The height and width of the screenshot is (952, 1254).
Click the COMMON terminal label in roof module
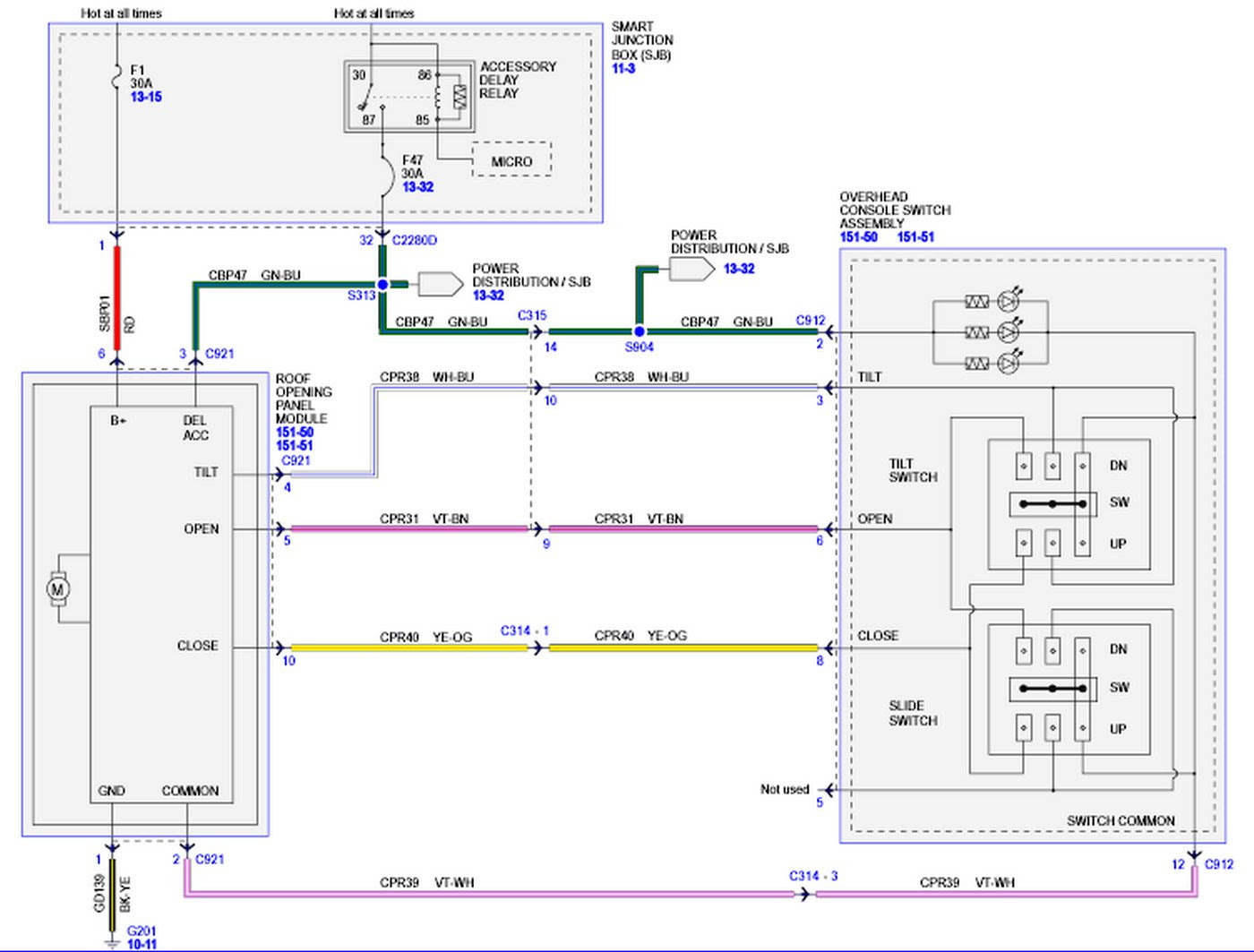(x=190, y=791)
